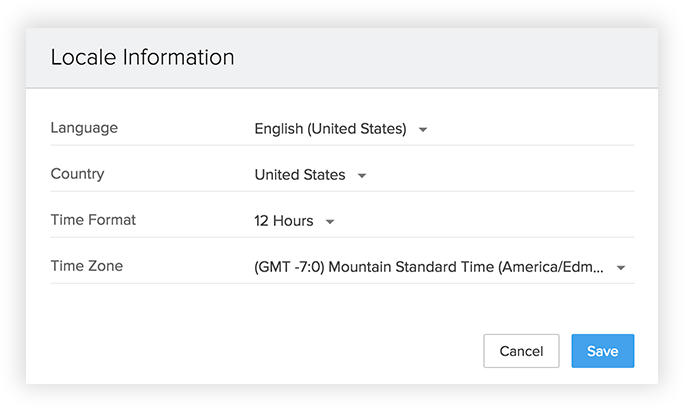
Task: Click empty footer space left of Cancel
Action: 250,351
